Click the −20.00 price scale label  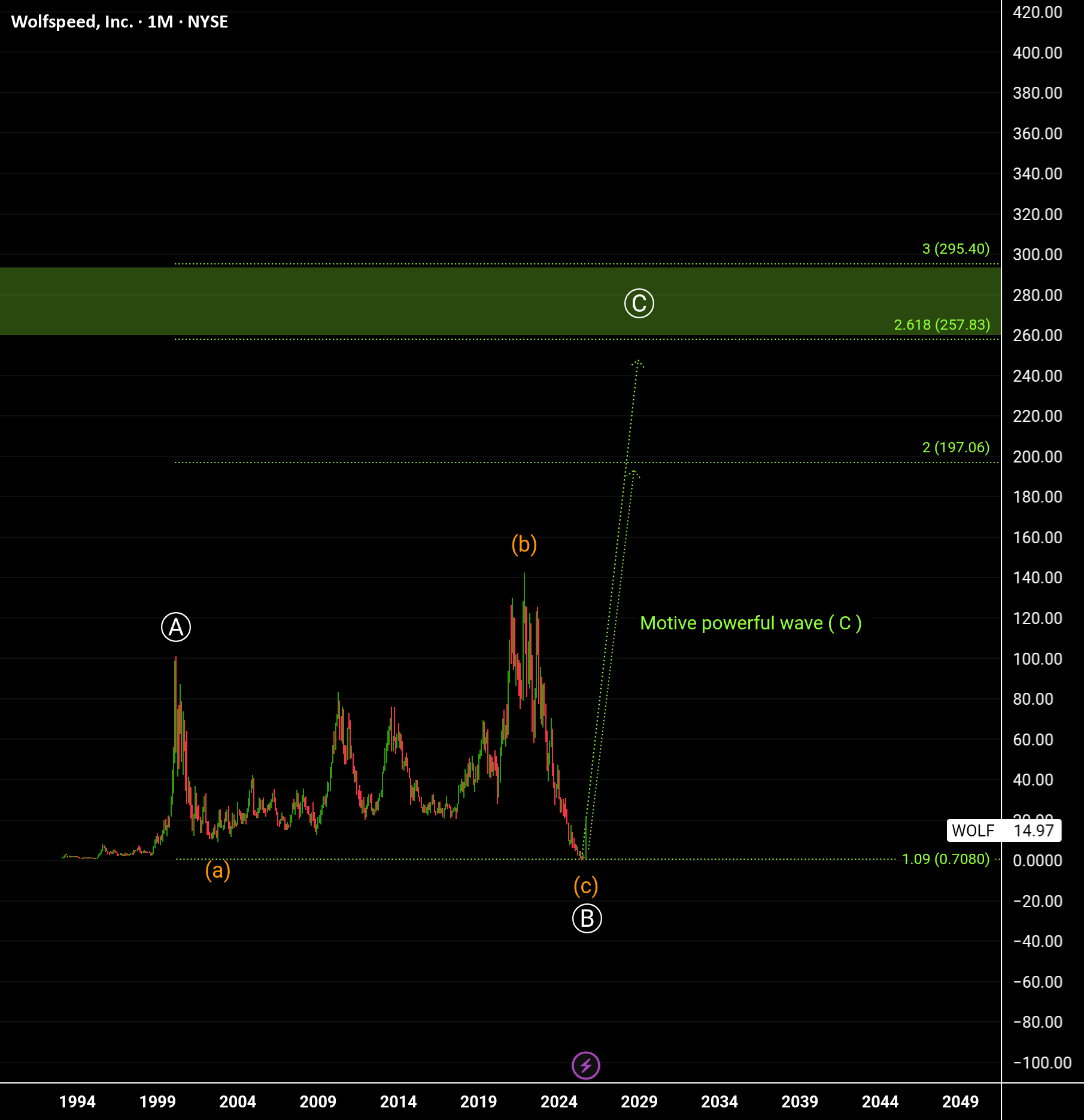pyautogui.click(x=1037, y=902)
